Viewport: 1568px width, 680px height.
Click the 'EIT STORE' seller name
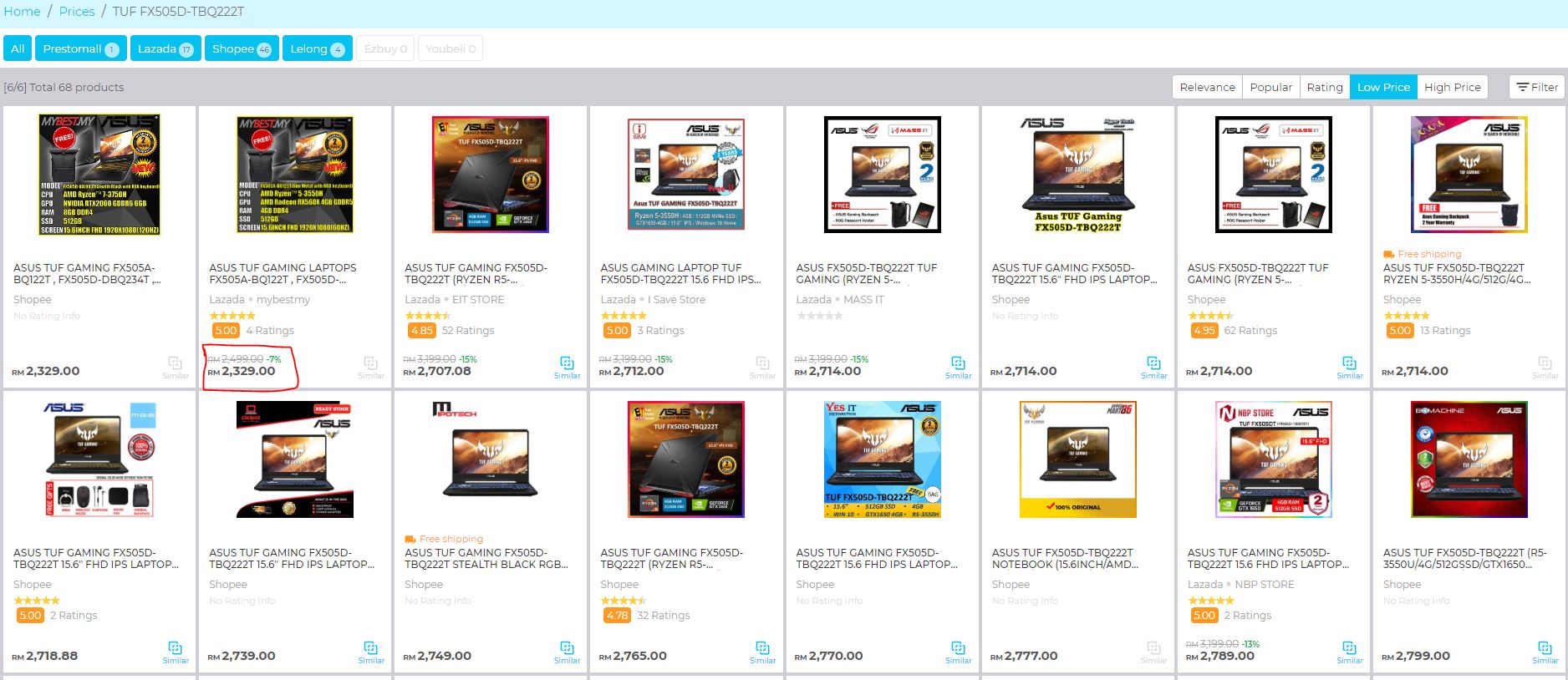(478, 300)
